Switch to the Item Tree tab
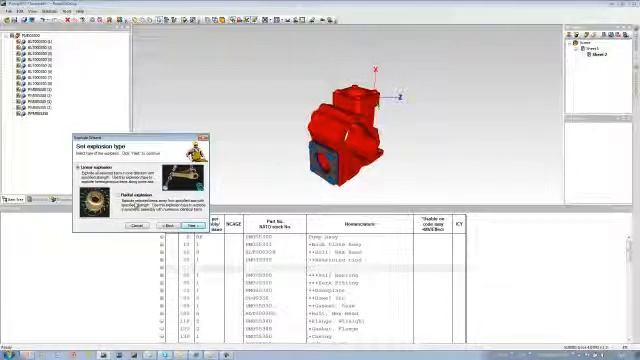640x360 pixels. coord(13,200)
